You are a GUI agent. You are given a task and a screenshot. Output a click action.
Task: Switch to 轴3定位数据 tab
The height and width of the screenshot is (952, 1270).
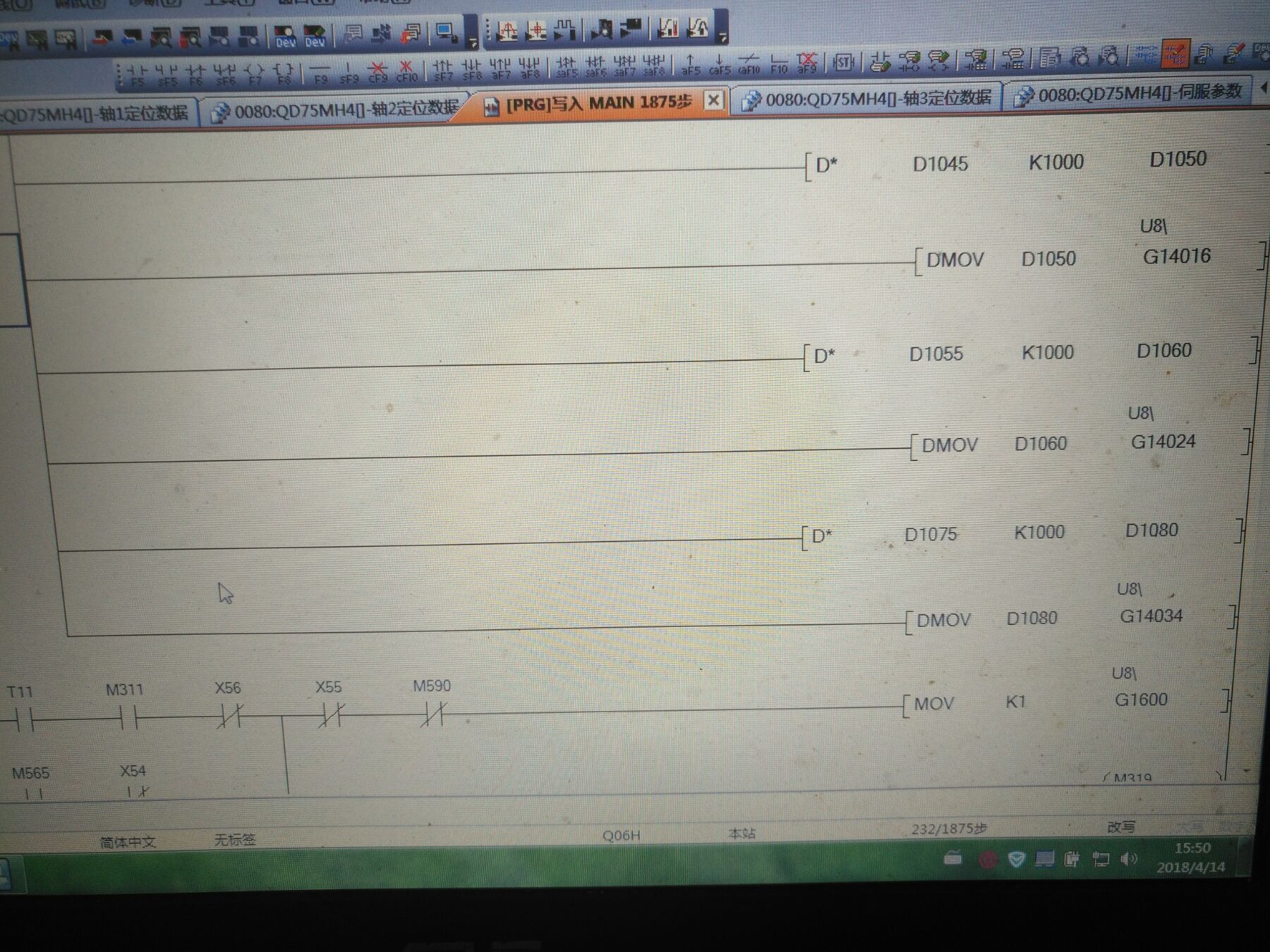click(x=868, y=99)
